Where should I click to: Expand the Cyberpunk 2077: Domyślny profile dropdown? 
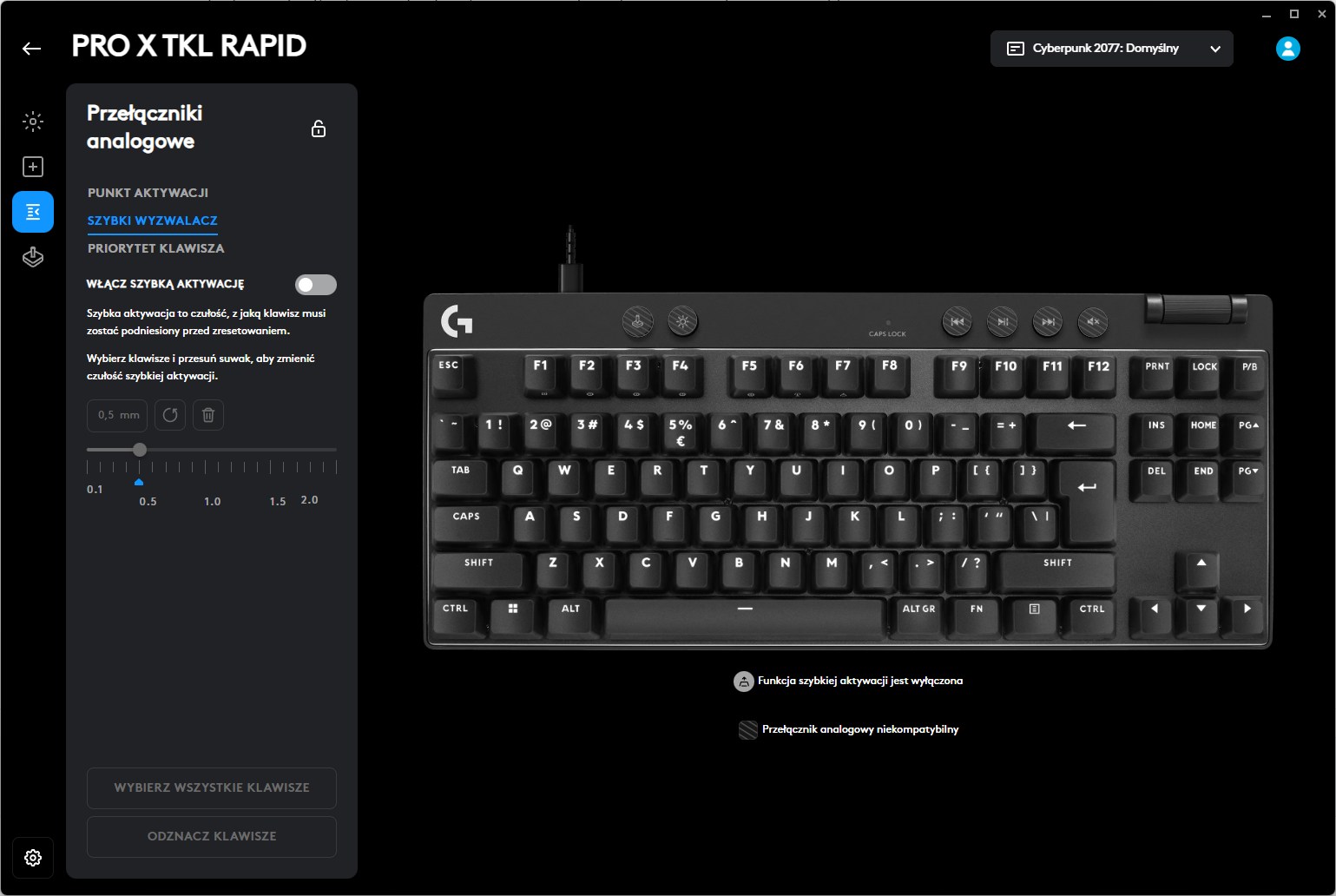tap(1112, 49)
